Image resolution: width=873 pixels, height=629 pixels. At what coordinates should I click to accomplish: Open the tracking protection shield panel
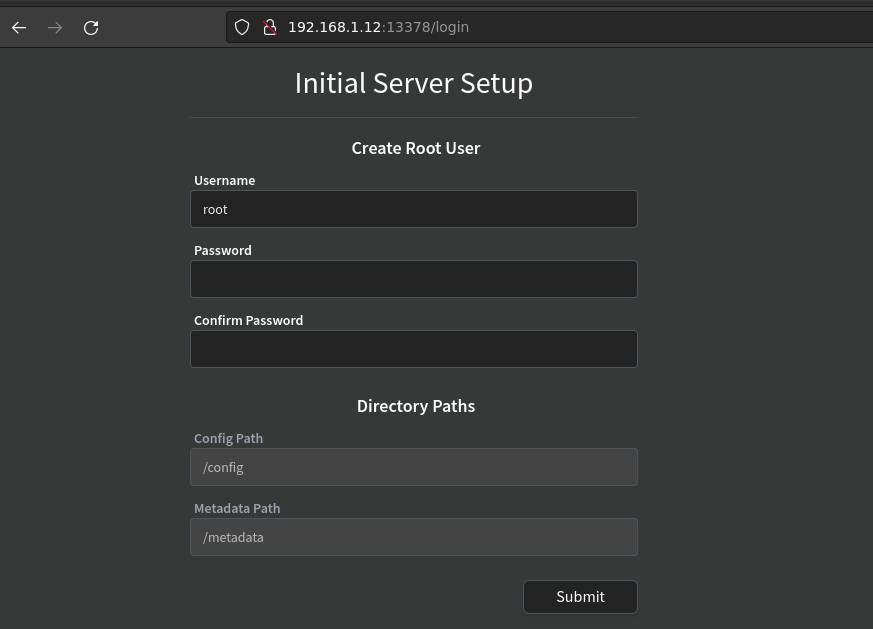[x=241, y=27]
